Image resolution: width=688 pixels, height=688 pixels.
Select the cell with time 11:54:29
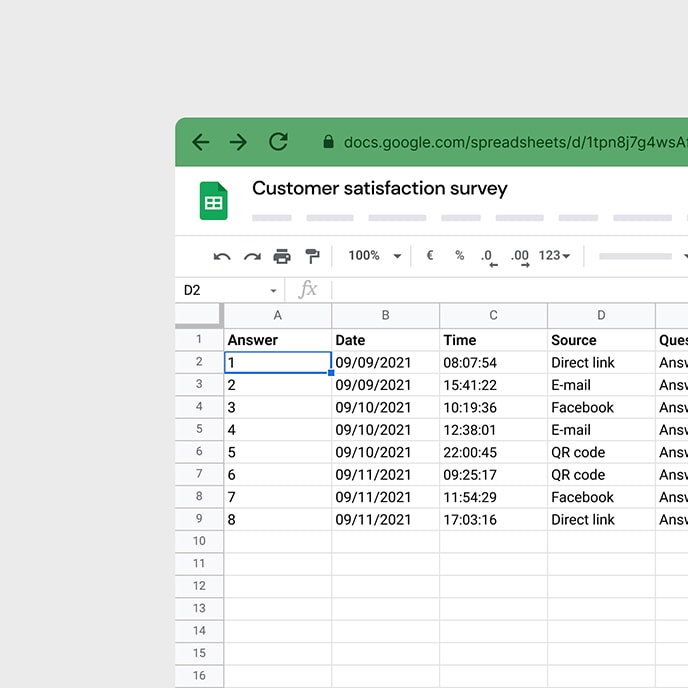click(494, 497)
